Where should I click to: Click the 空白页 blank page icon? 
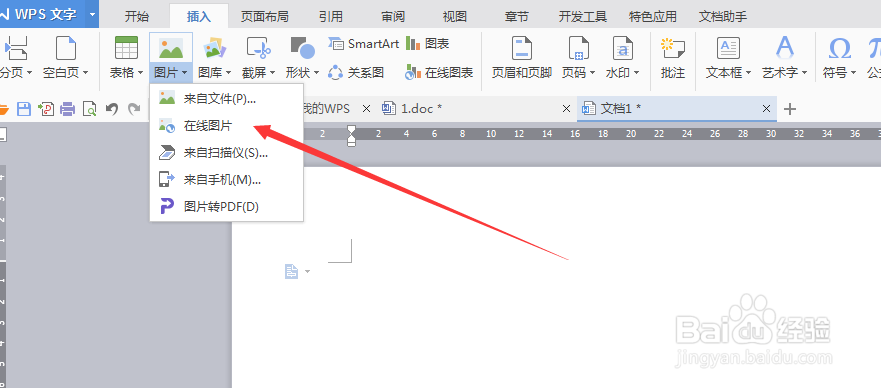click(66, 48)
